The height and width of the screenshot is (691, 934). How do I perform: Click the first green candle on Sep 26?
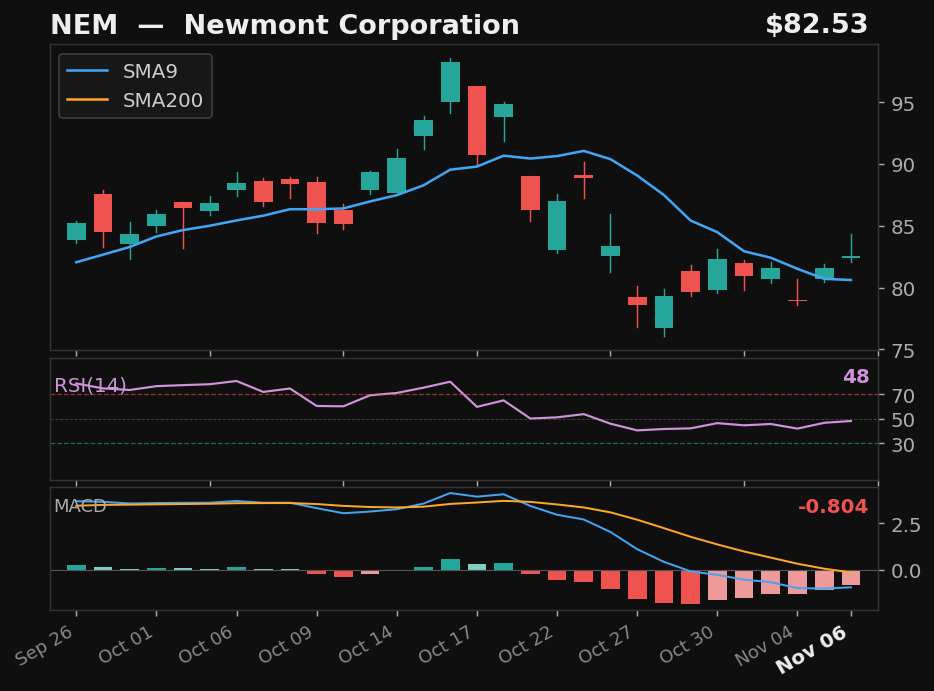click(x=76, y=232)
